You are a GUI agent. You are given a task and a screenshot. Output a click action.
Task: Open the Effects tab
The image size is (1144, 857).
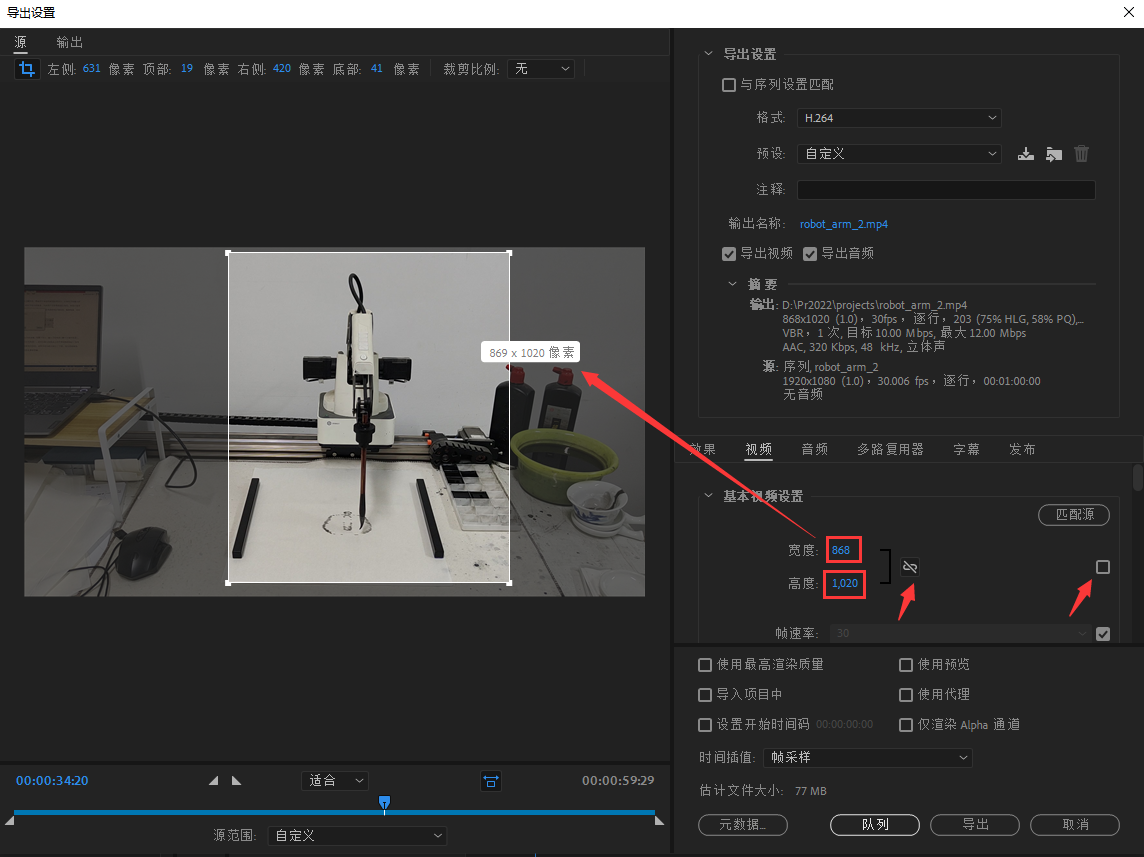coord(702,449)
